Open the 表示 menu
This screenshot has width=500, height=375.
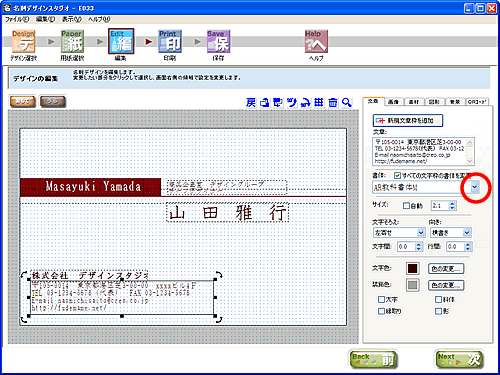pos(72,19)
